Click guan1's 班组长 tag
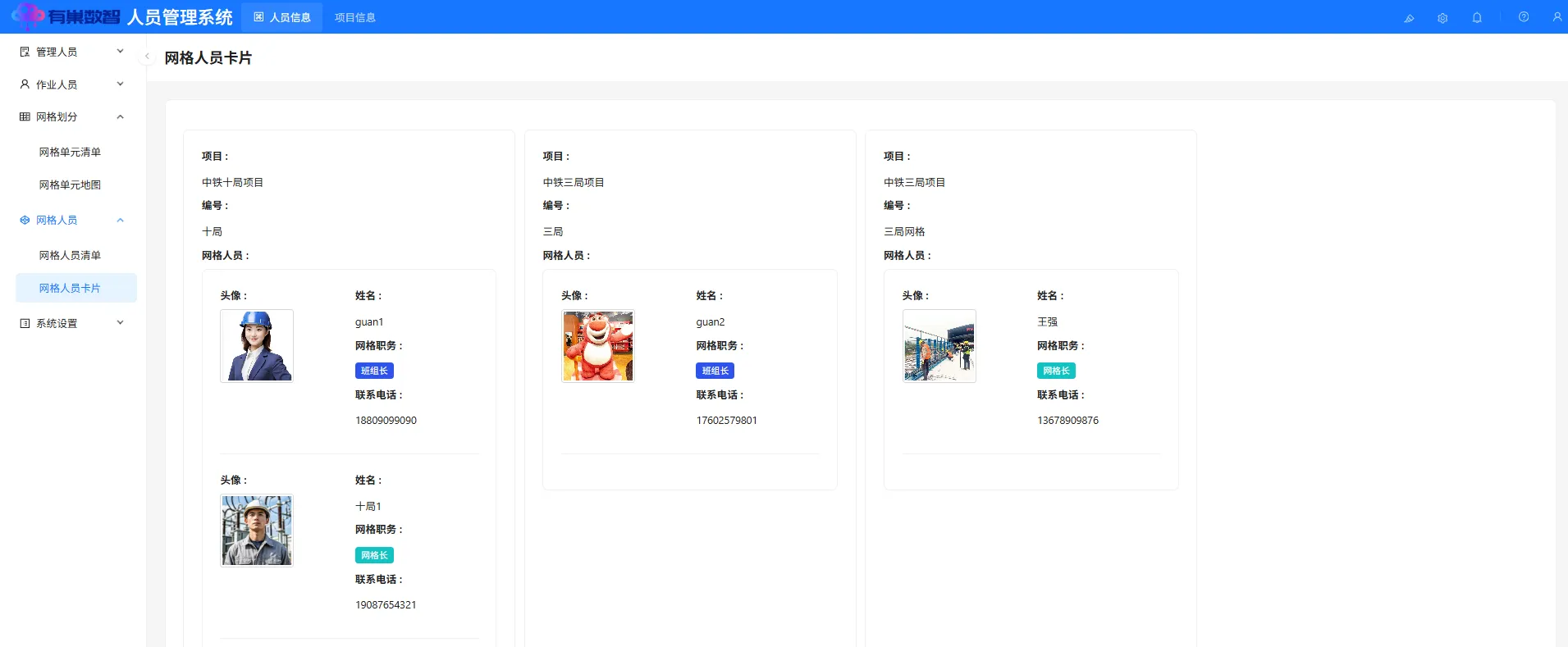Screen dimensions: 1568x647 [x=374, y=371]
